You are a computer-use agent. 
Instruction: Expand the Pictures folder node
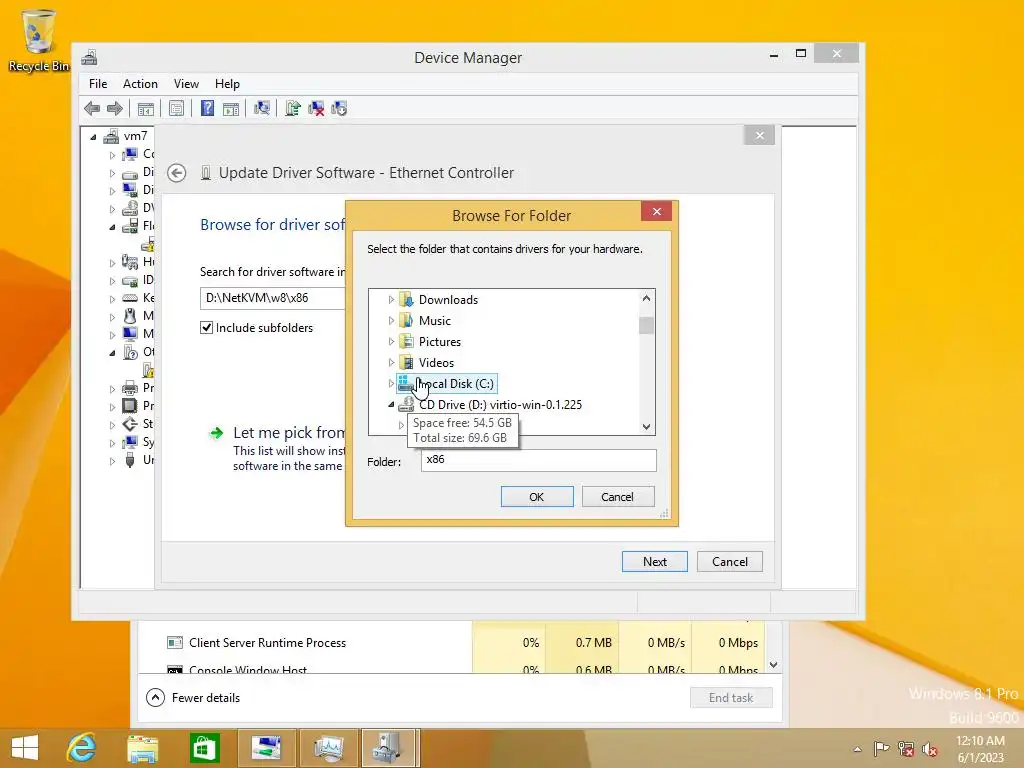[x=391, y=342]
